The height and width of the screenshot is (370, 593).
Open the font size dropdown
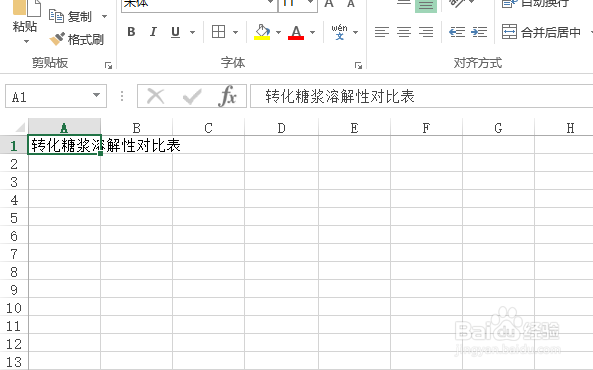click(310, 3)
